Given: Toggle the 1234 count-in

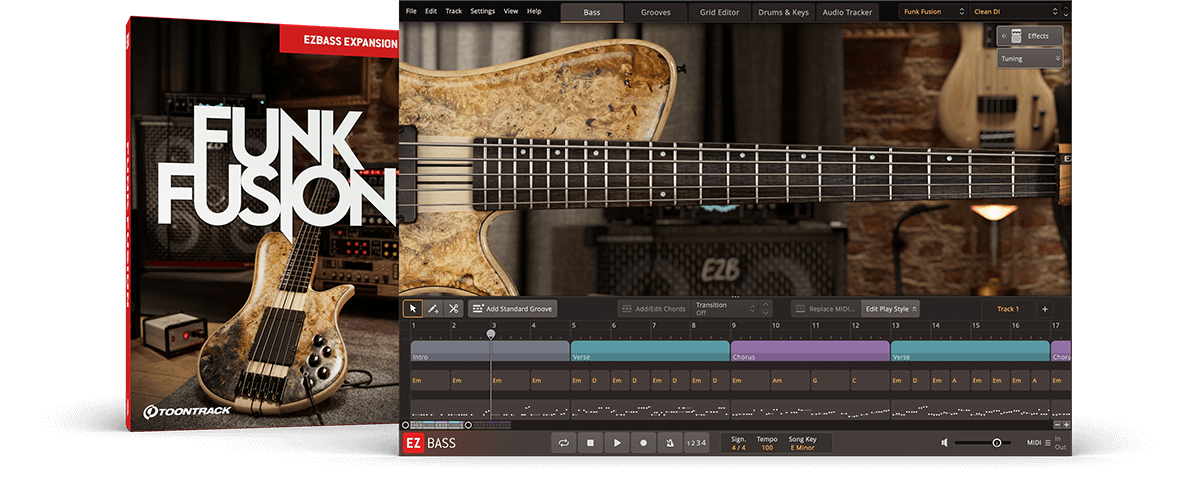Looking at the screenshot, I should coord(696,443).
